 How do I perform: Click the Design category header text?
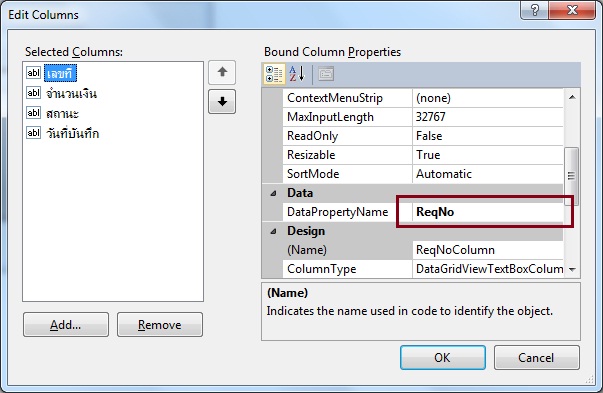click(306, 231)
